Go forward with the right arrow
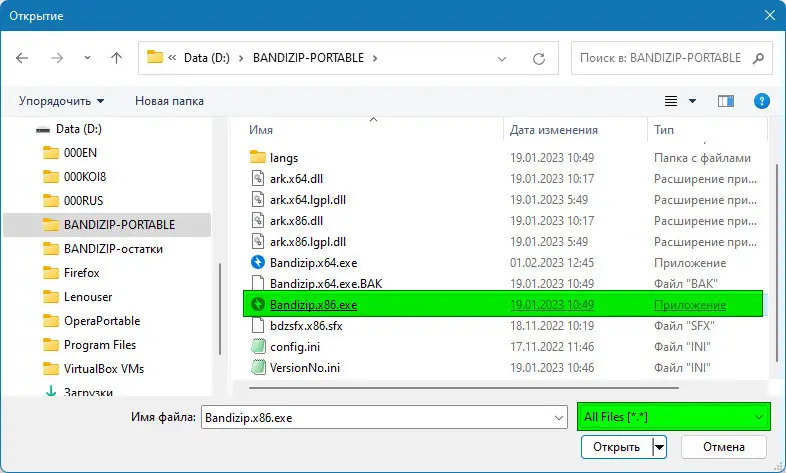Image resolution: width=786 pixels, height=473 pixels. click(57, 58)
